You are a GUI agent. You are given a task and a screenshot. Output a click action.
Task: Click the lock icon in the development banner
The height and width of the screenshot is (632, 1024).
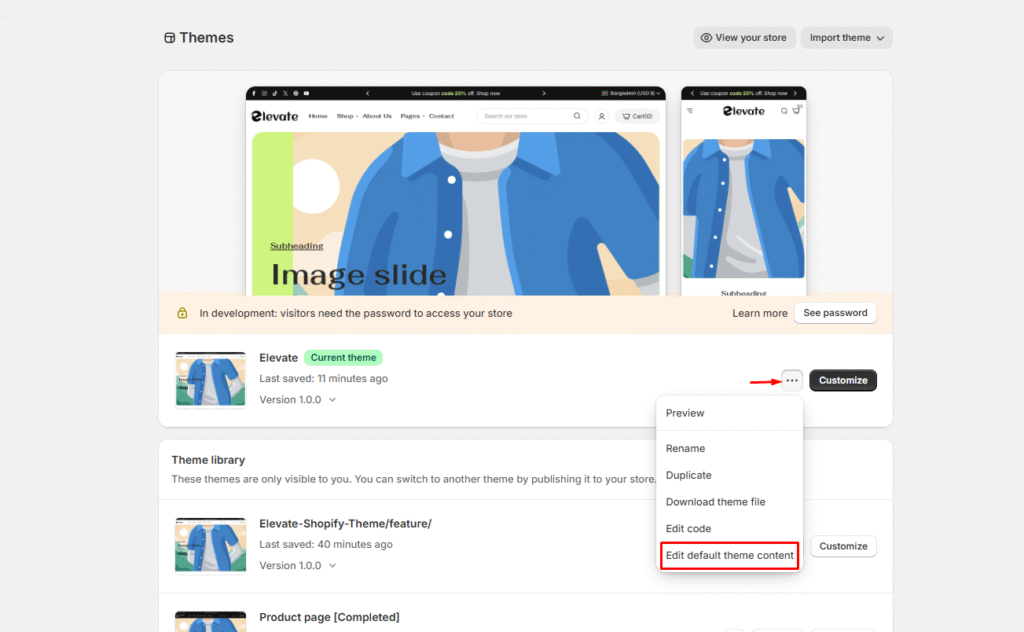click(x=182, y=313)
